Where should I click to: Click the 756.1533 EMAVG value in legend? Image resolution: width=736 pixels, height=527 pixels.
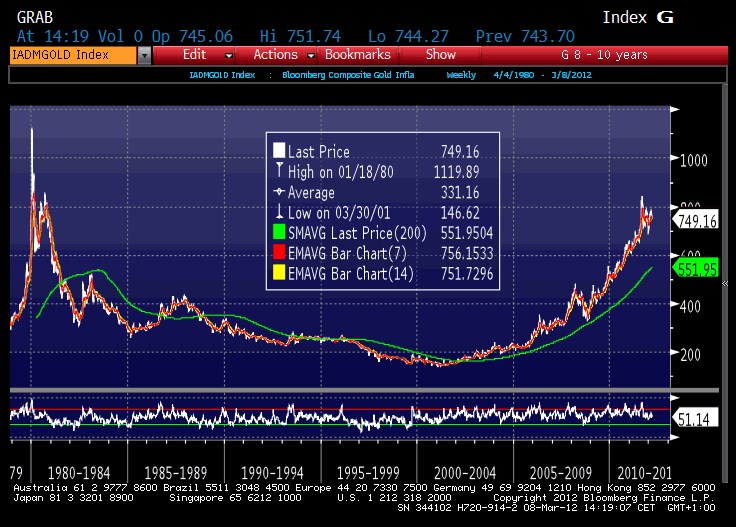[467, 253]
